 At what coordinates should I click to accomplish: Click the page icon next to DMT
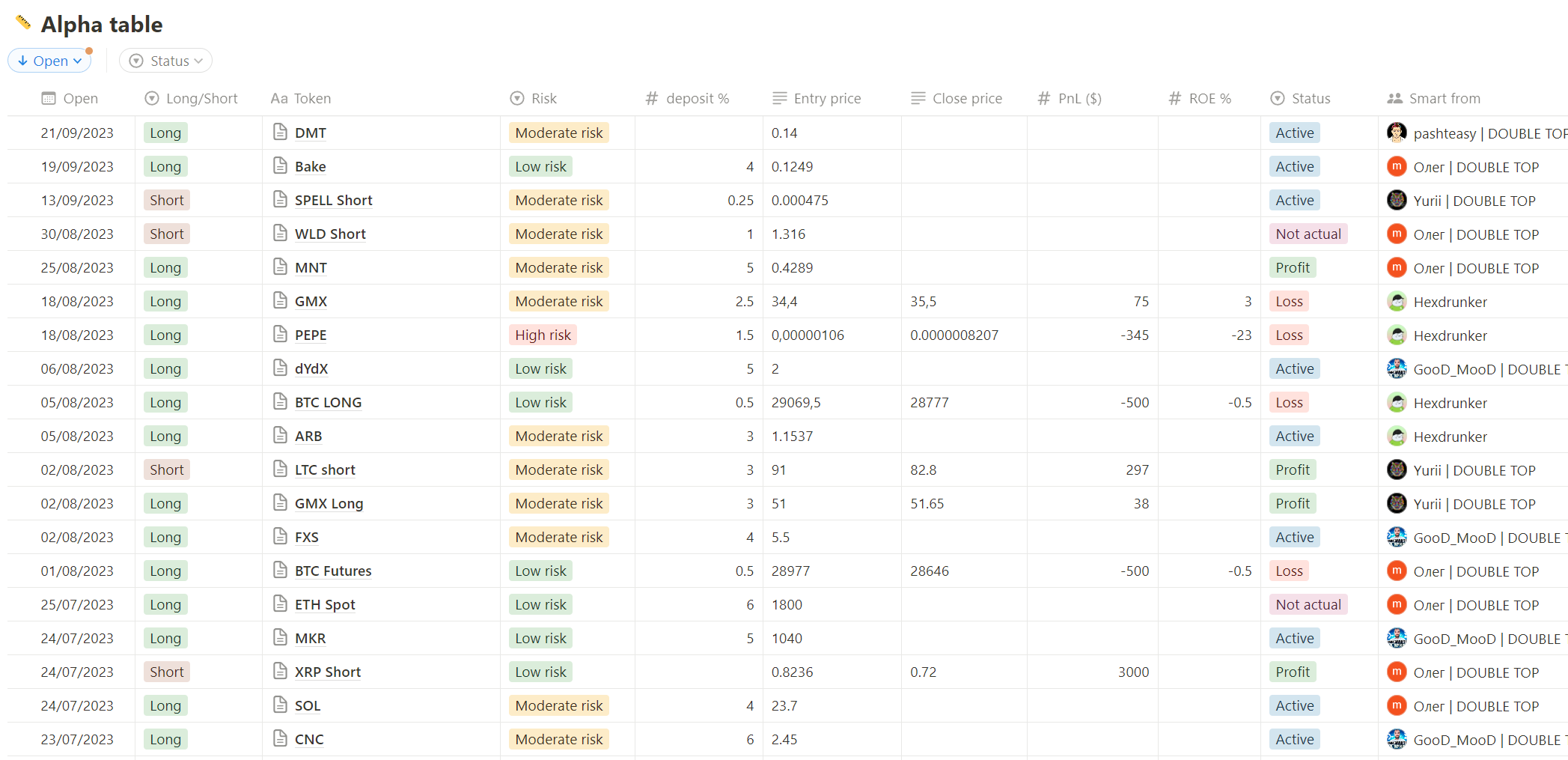[280, 133]
